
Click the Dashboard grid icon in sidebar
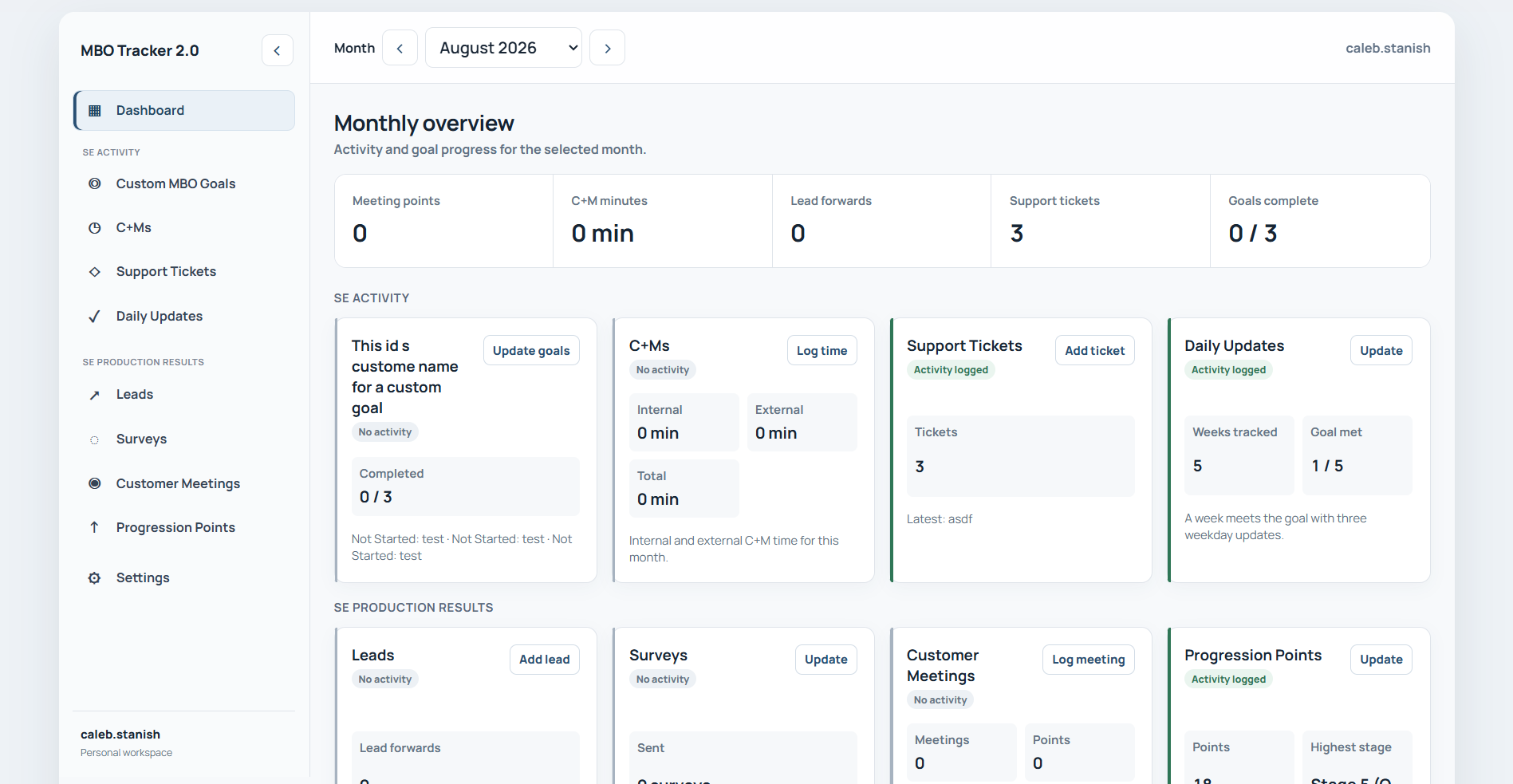[95, 111]
